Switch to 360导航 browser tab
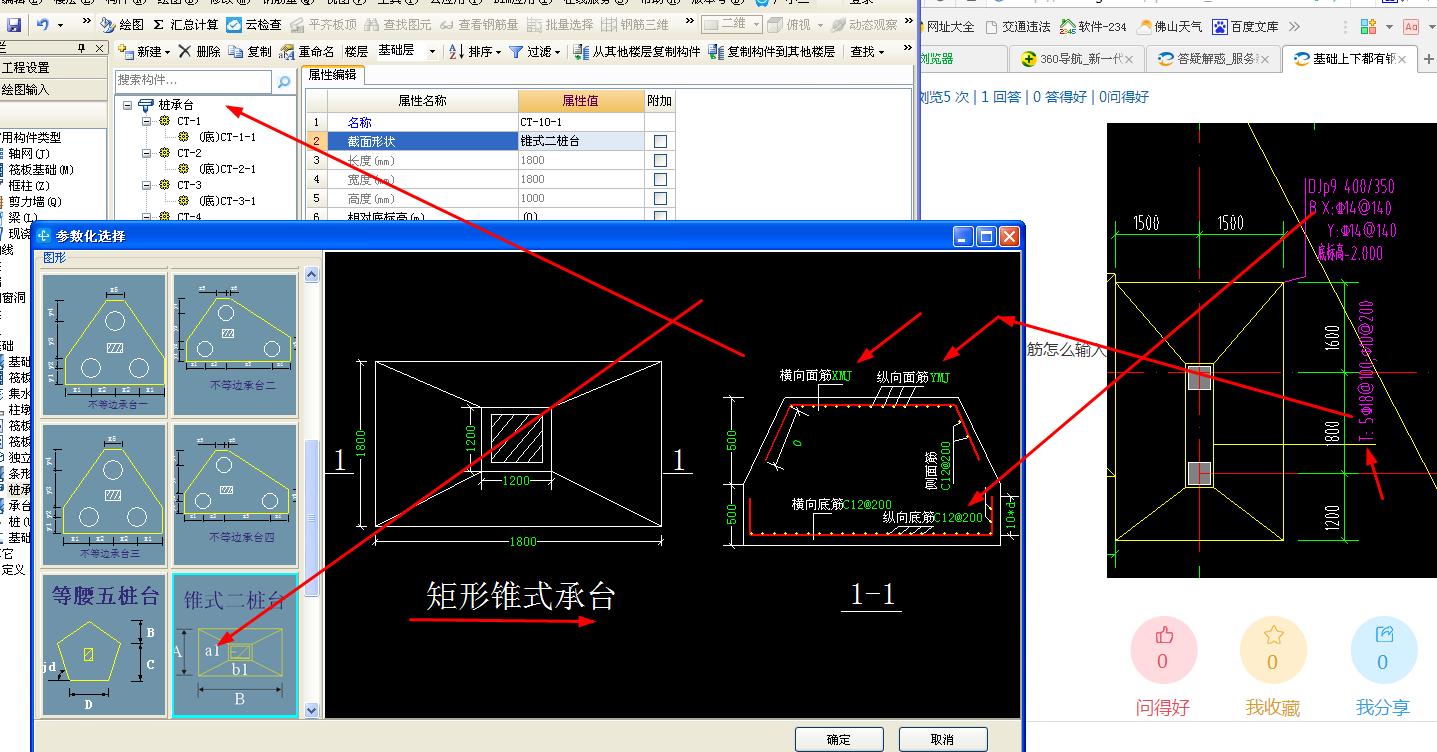Screen dimensions: 1437x752 1075,60
